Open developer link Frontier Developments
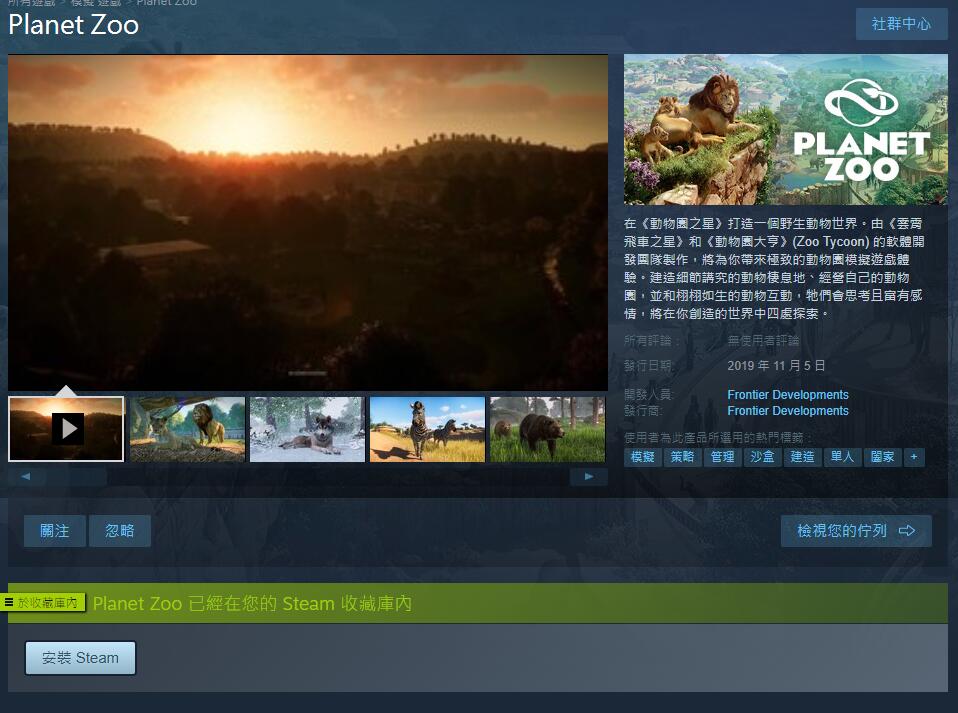Image resolution: width=958 pixels, height=713 pixels. [788, 395]
